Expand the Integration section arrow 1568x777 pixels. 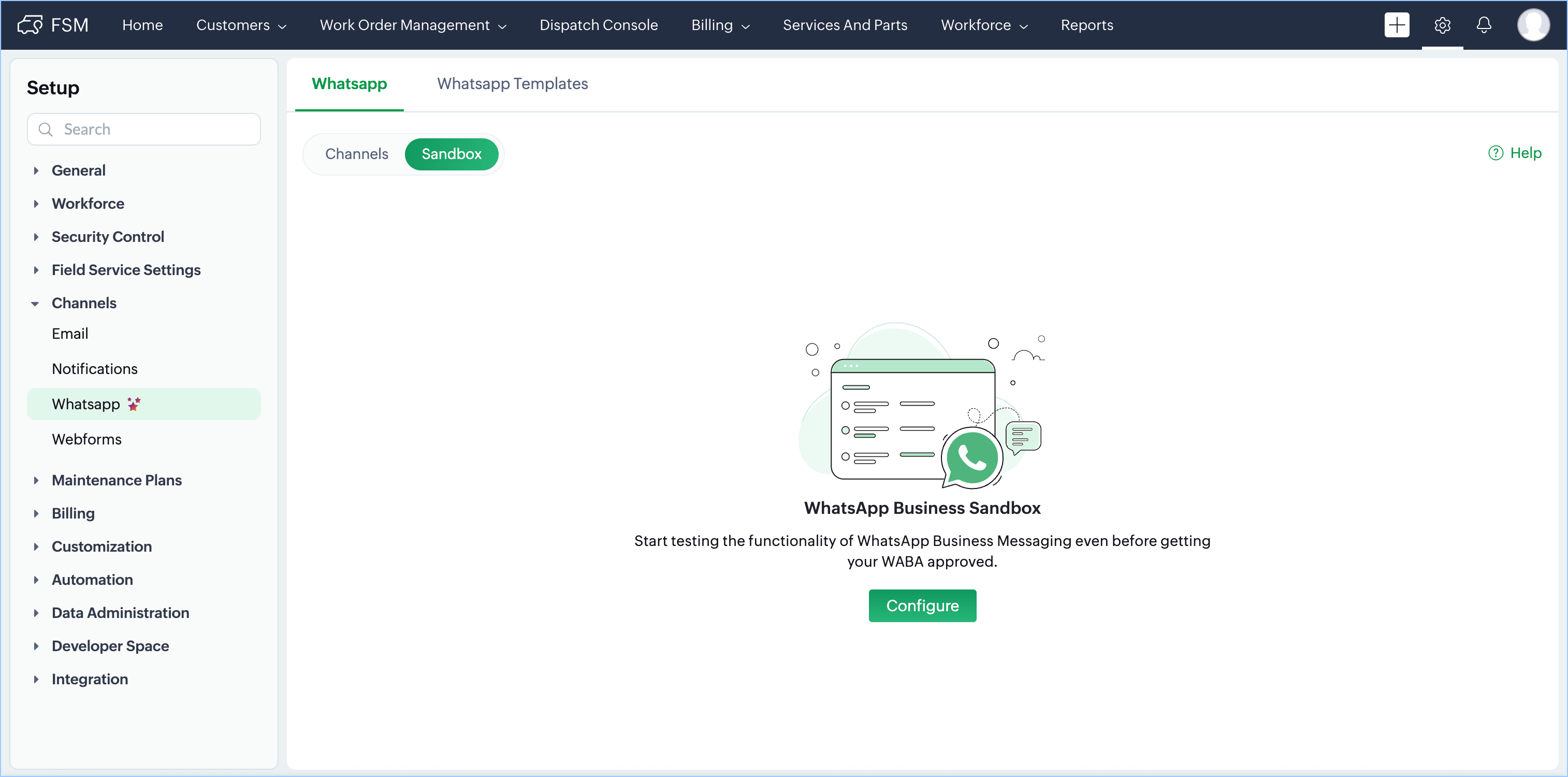tap(36, 680)
